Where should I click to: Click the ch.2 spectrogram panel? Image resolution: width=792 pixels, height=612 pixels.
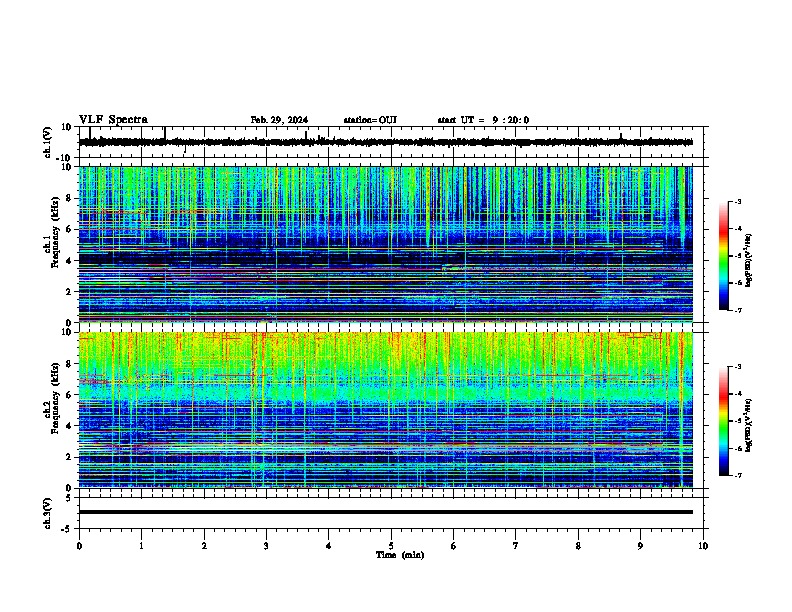[x=385, y=410]
